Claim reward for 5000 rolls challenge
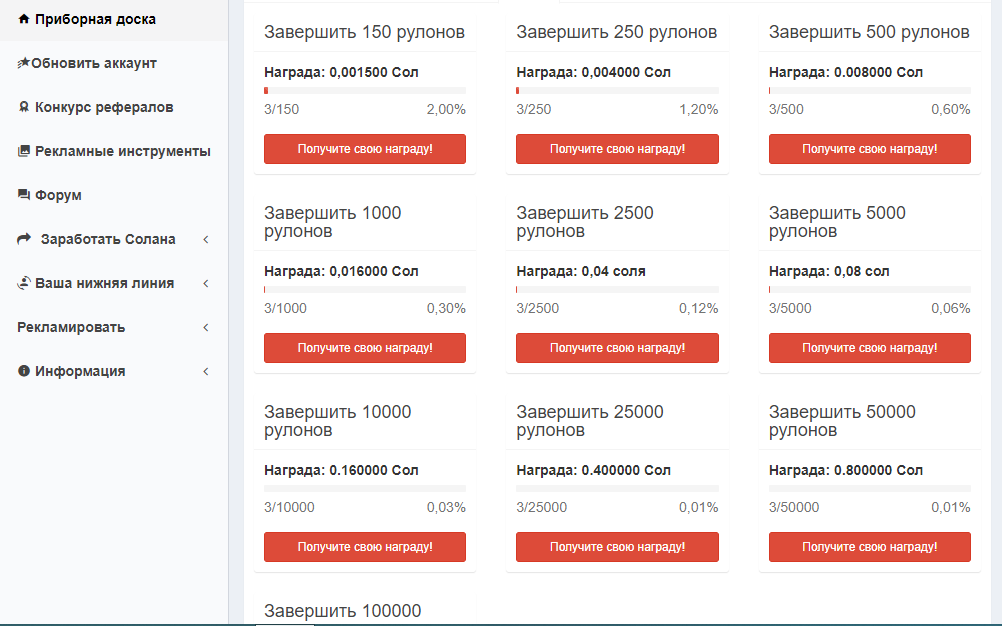This screenshot has height=626, width=1002. 870,348
